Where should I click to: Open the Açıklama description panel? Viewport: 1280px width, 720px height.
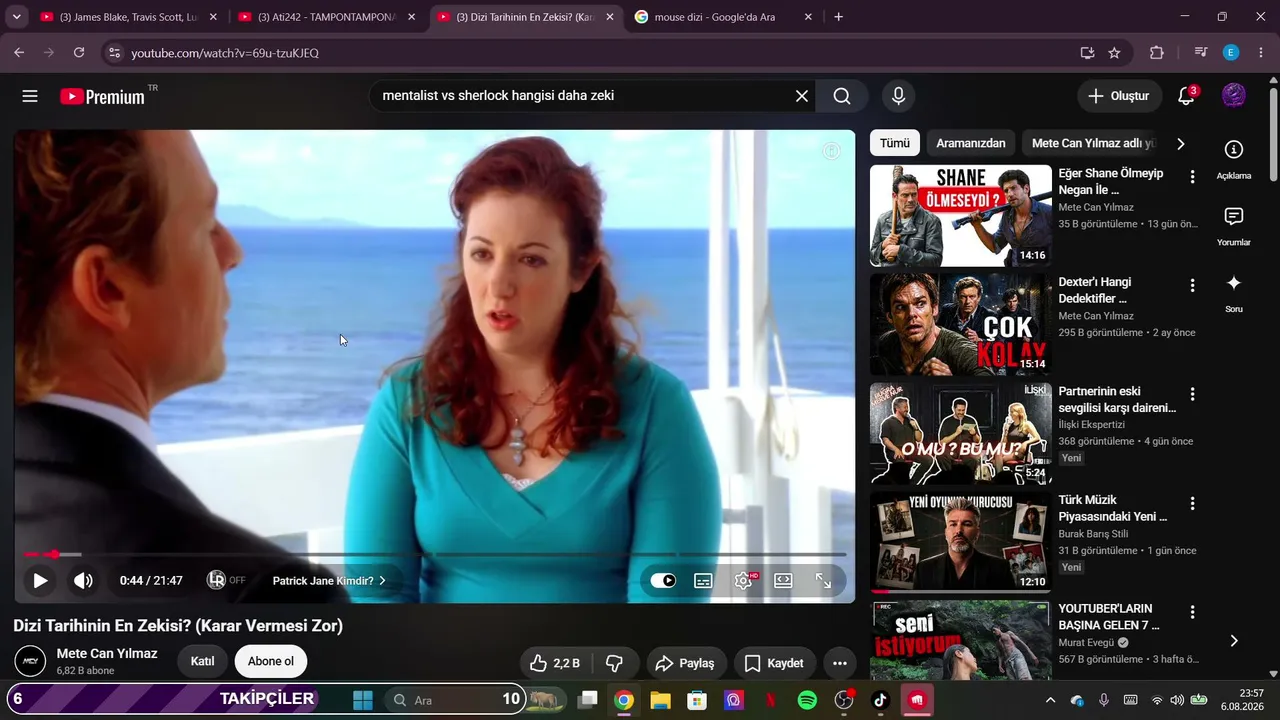pos(1234,160)
